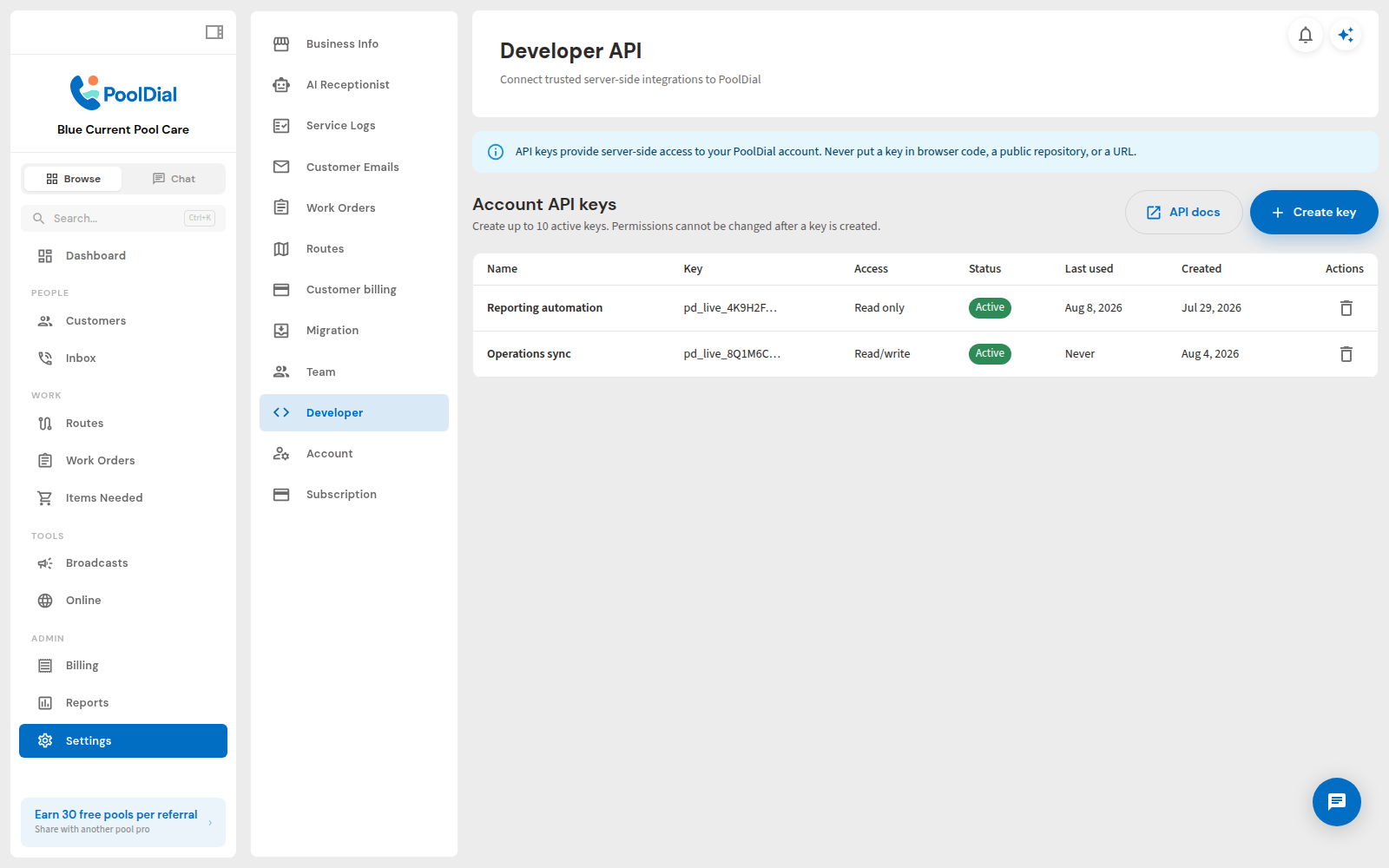Delete the Reporting automation key
This screenshot has width=1389, height=868.
pyautogui.click(x=1346, y=308)
